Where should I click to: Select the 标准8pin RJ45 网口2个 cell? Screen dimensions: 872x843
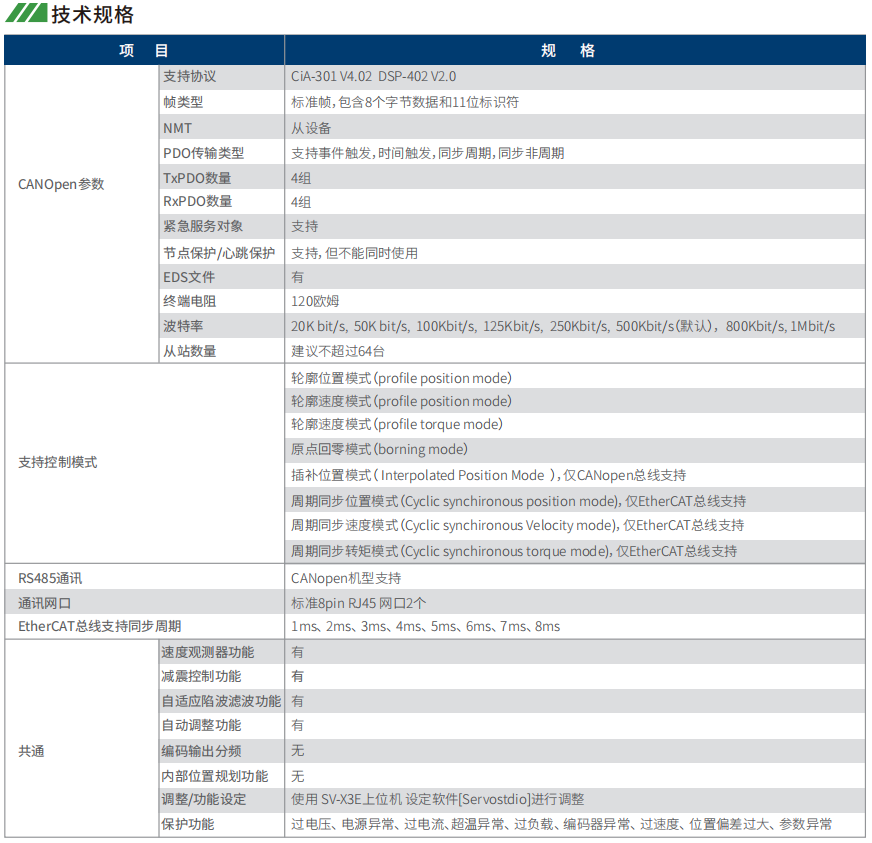(x=358, y=603)
